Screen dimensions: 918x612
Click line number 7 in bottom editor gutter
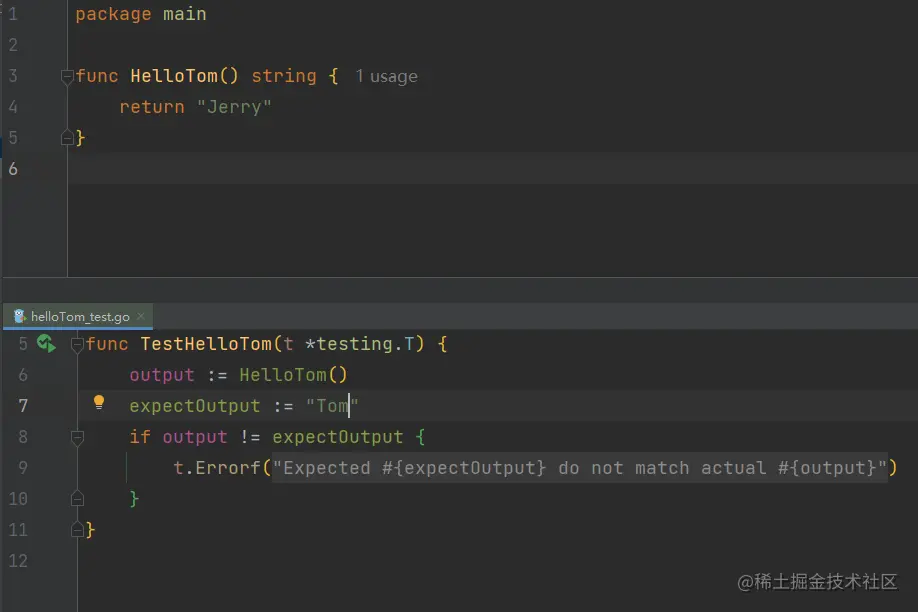pos(23,406)
